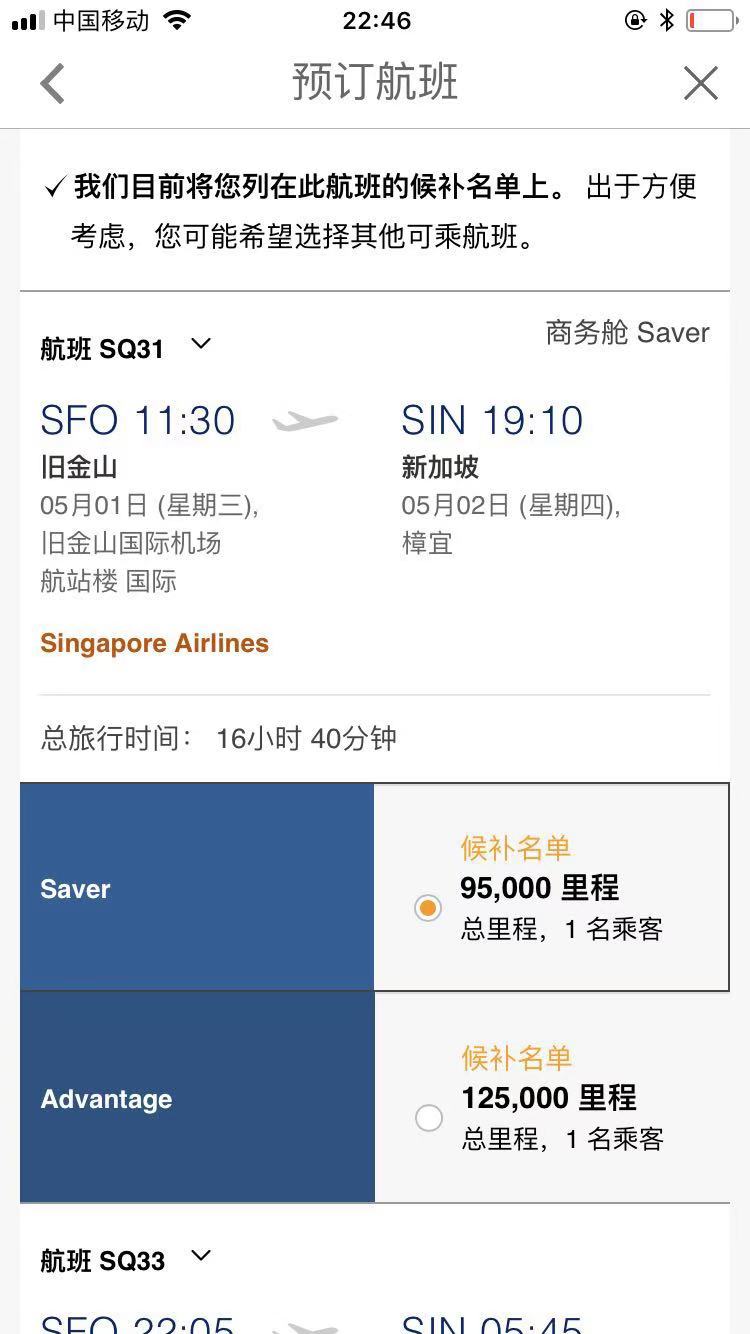The height and width of the screenshot is (1334, 750).
Task: Choose the Advantage fare row
Action: pos(374,1098)
